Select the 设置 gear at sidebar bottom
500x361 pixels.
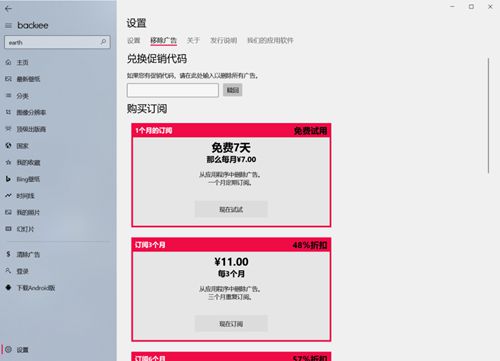click(8, 349)
